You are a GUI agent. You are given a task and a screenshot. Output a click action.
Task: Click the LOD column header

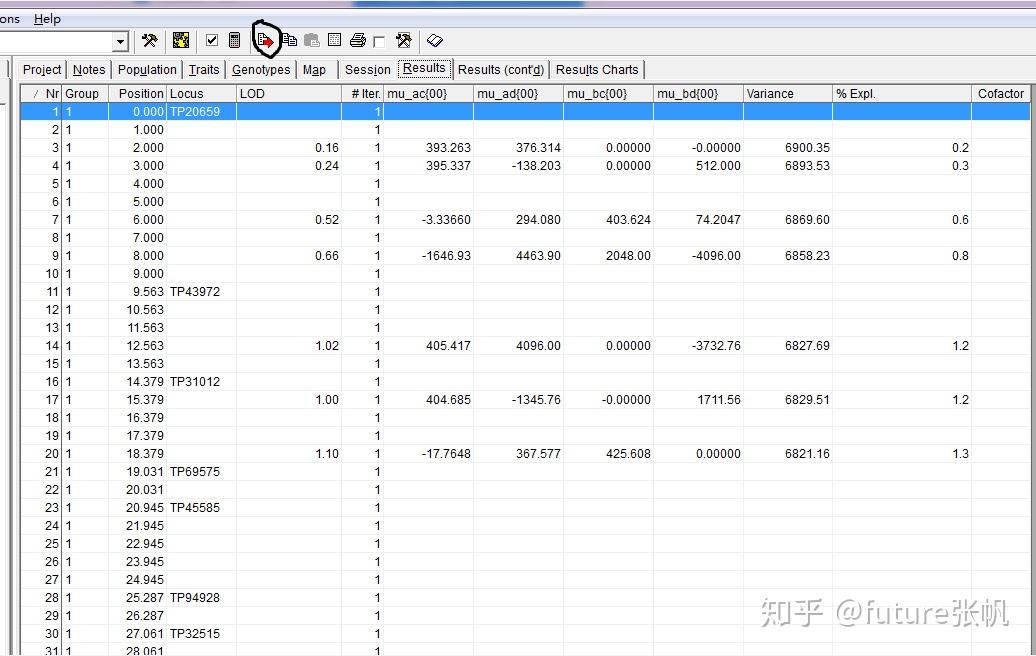pyautogui.click(x=289, y=94)
